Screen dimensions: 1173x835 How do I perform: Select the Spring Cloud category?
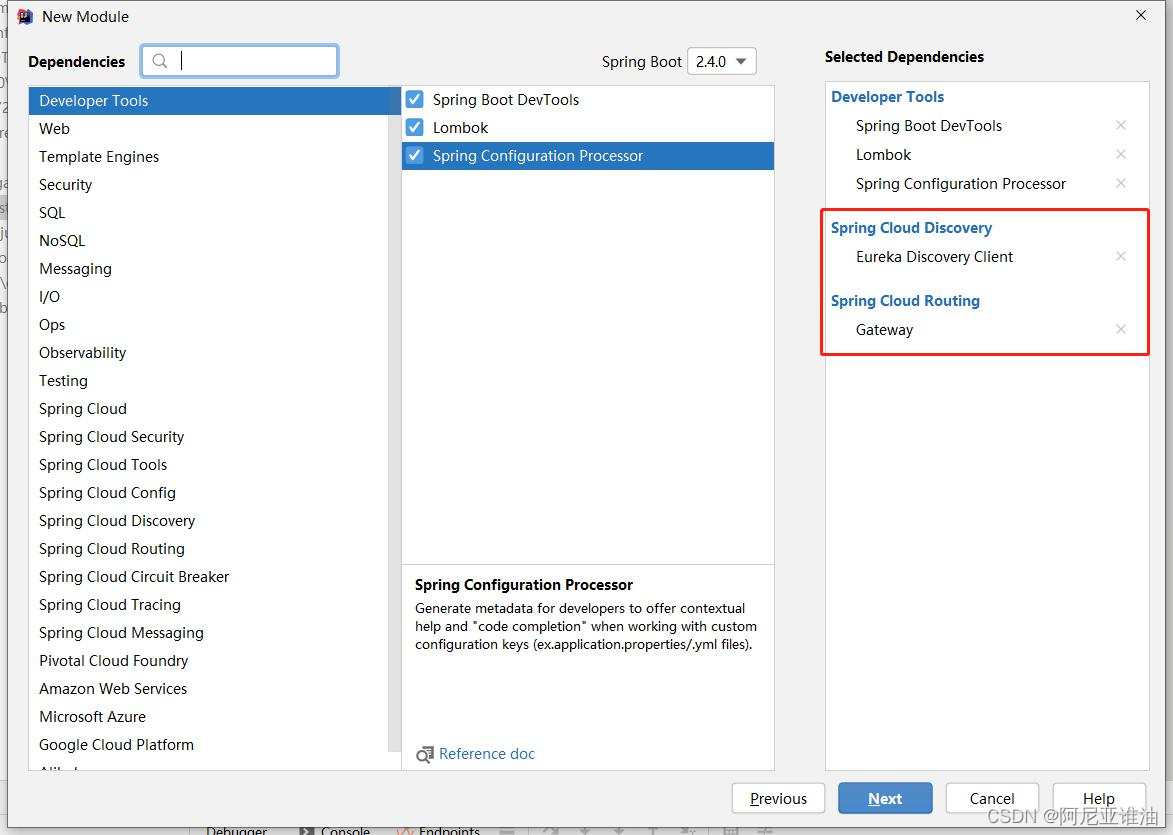209,409
